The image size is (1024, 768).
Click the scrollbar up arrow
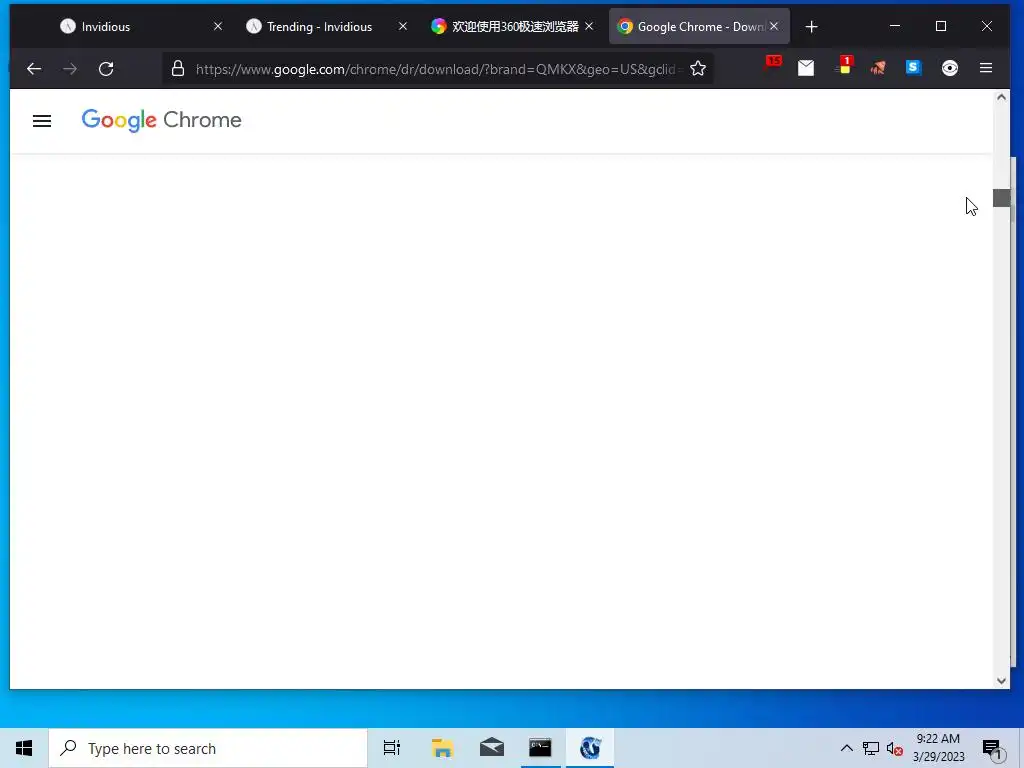coord(1001,97)
